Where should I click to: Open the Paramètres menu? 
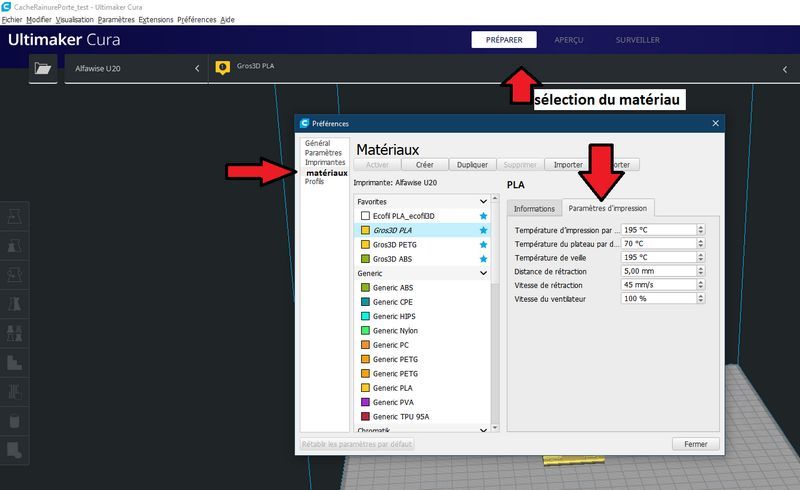click(x=116, y=20)
